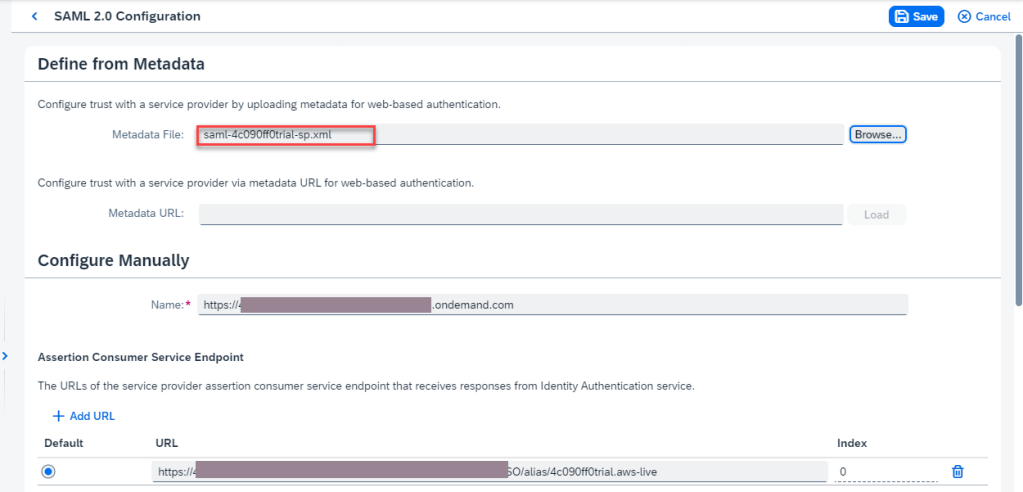
Task: Delete the endpoint row with trash icon
Action: [x=957, y=472]
